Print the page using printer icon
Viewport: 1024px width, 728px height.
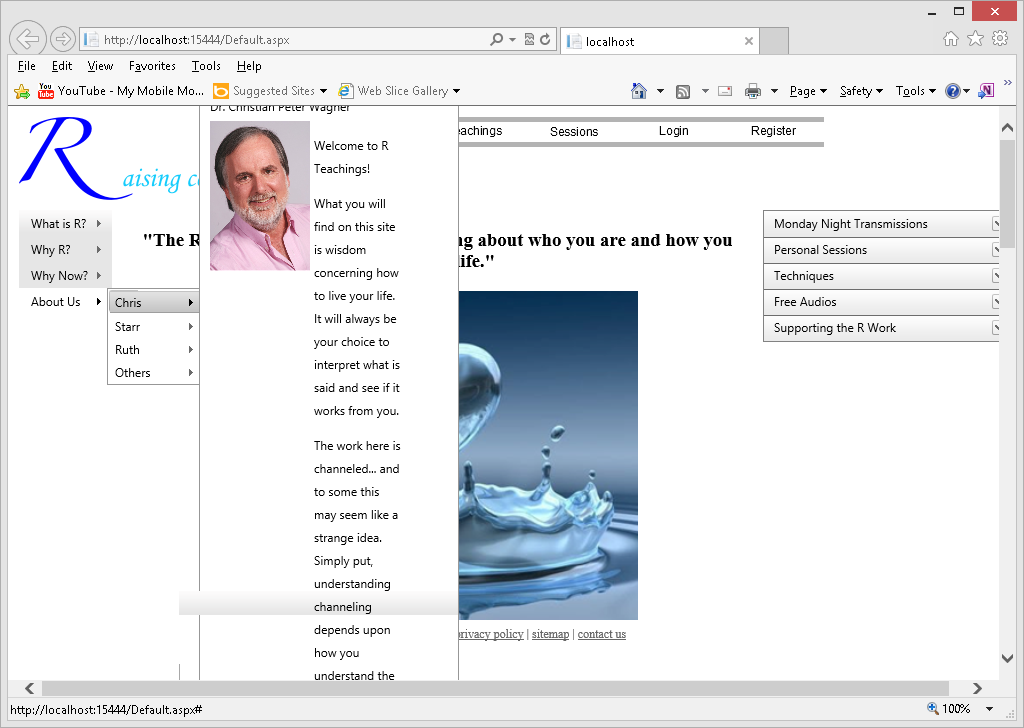point(753,91)
